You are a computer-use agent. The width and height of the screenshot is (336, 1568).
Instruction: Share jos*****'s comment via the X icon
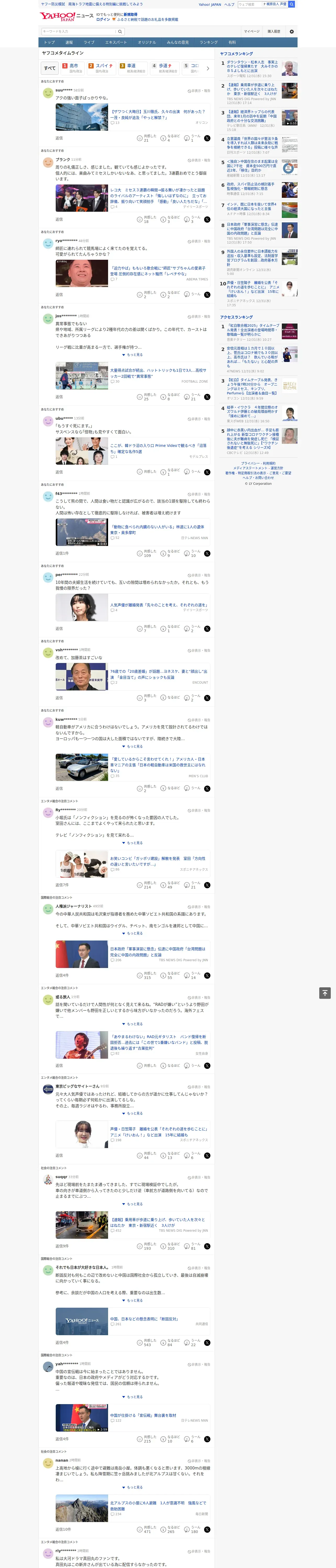(x=207, y=397)
